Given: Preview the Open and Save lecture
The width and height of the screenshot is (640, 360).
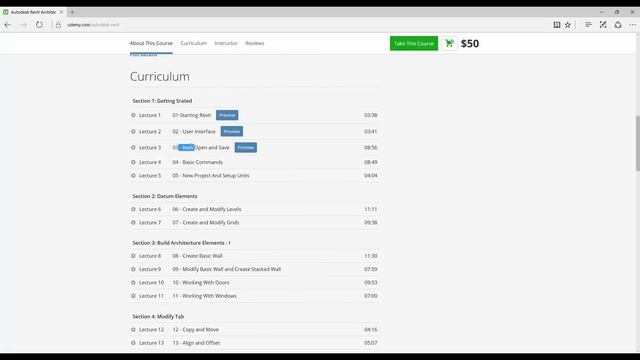Looking at the screenshot, I should click(246, 147).
